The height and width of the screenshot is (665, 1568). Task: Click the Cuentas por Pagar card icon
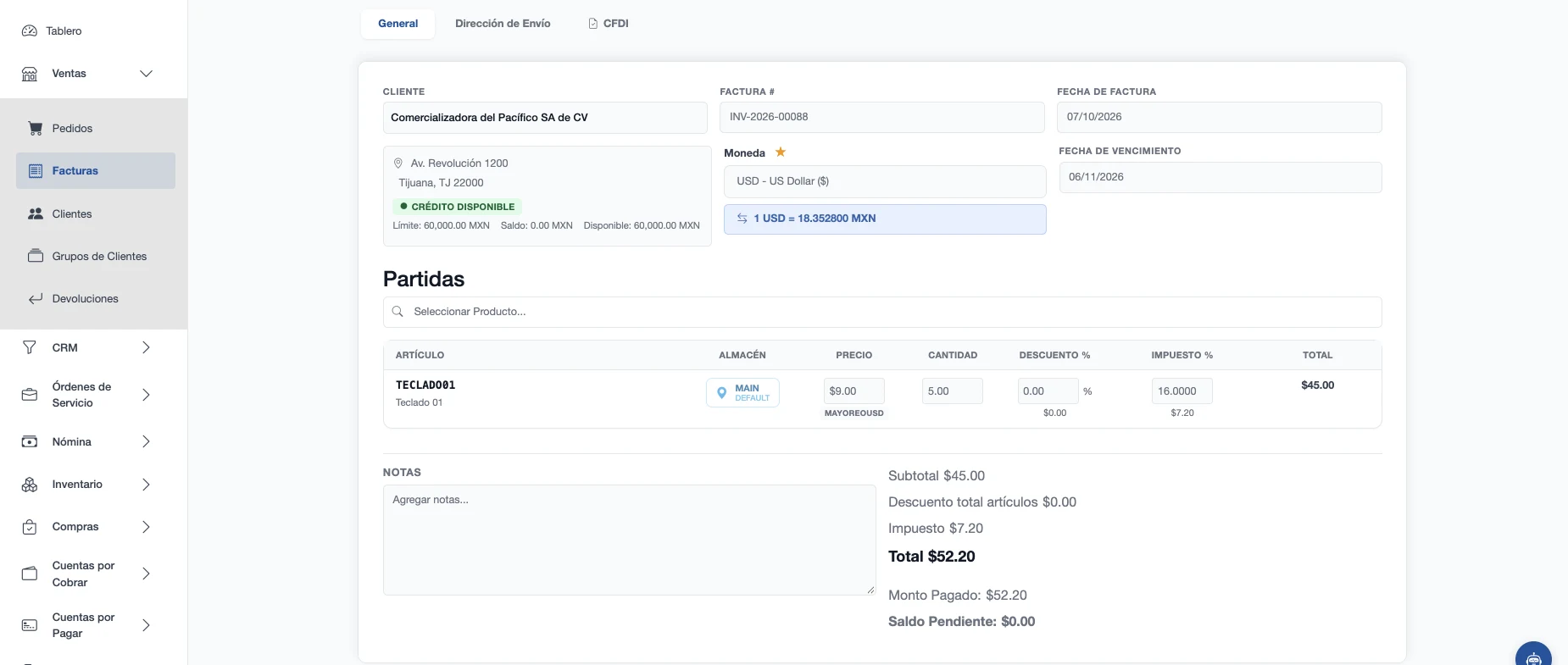click(30, 625)
